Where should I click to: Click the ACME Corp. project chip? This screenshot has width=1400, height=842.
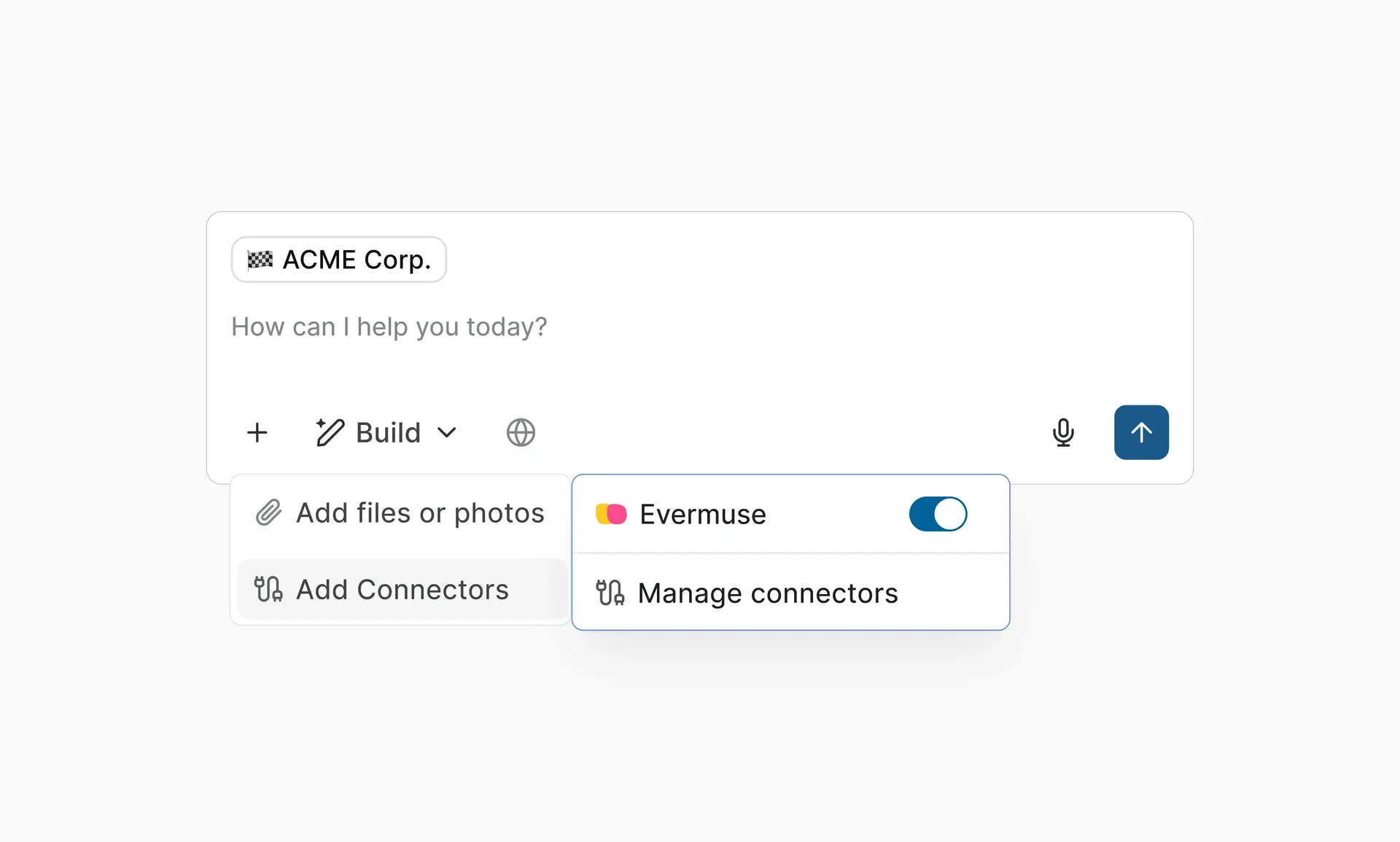(338, 260)
